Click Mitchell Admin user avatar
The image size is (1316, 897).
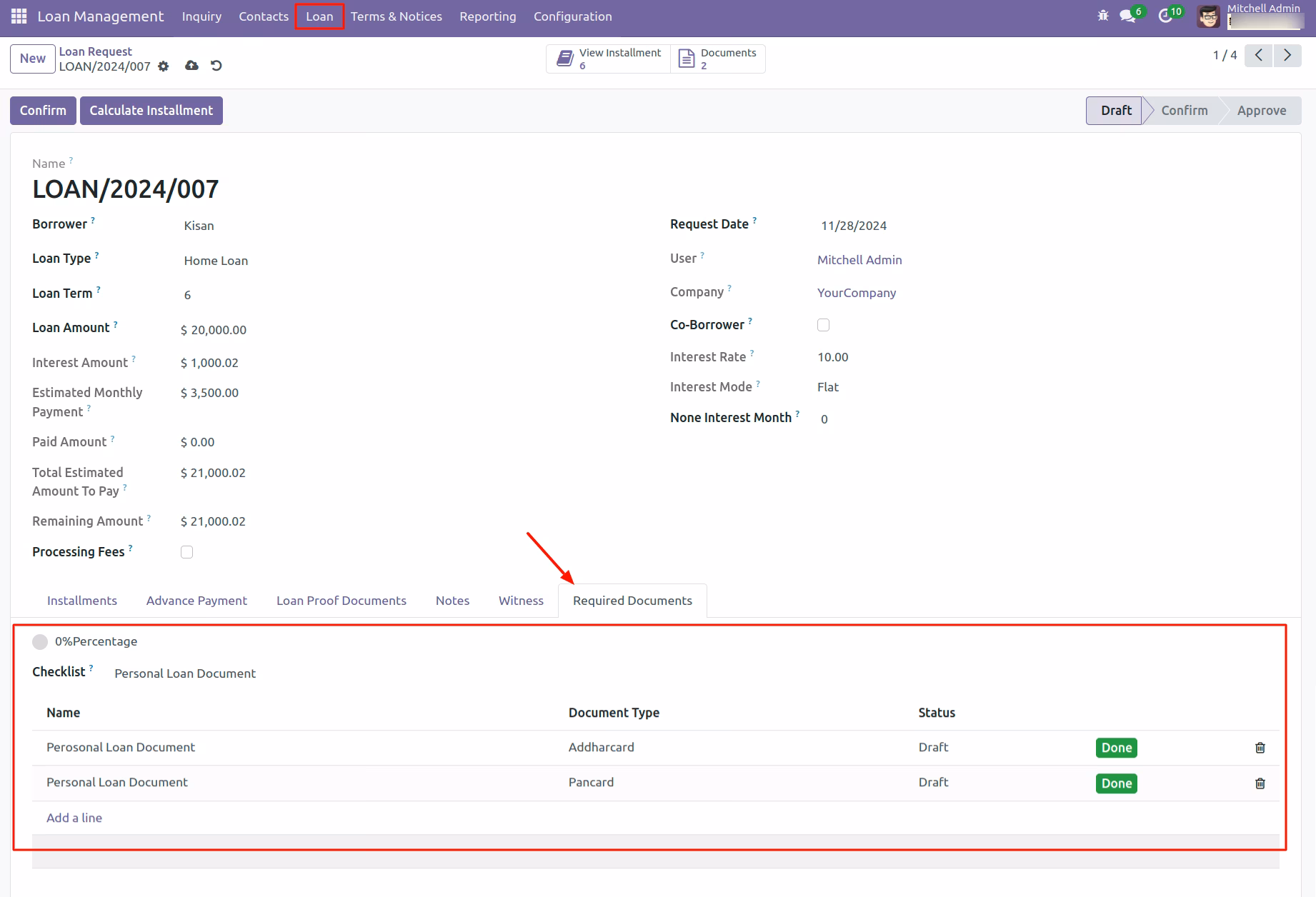pyautogui.click(x=1209, y=16)
